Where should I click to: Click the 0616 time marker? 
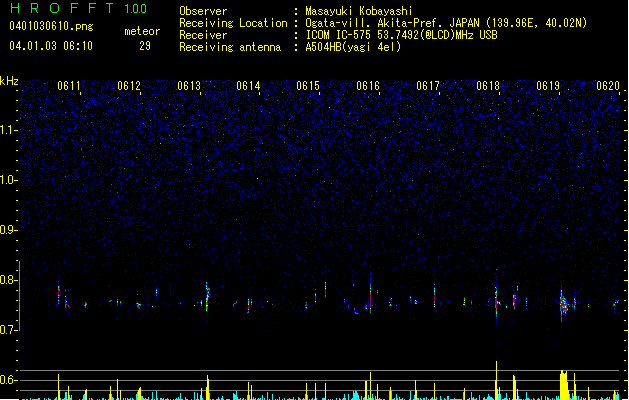coord(368,86)
